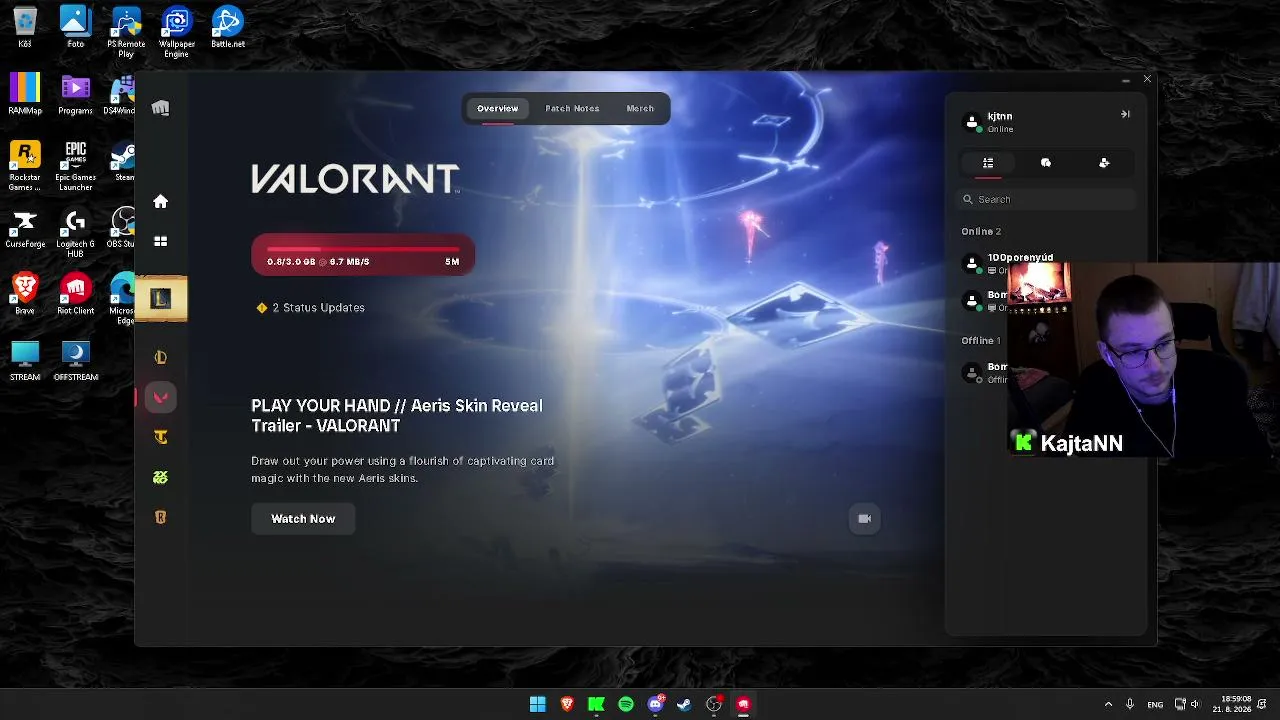This screenshot has height=720, width=1280.
Task: Open the Riot Client desktop shortcut
Action: 76,294
